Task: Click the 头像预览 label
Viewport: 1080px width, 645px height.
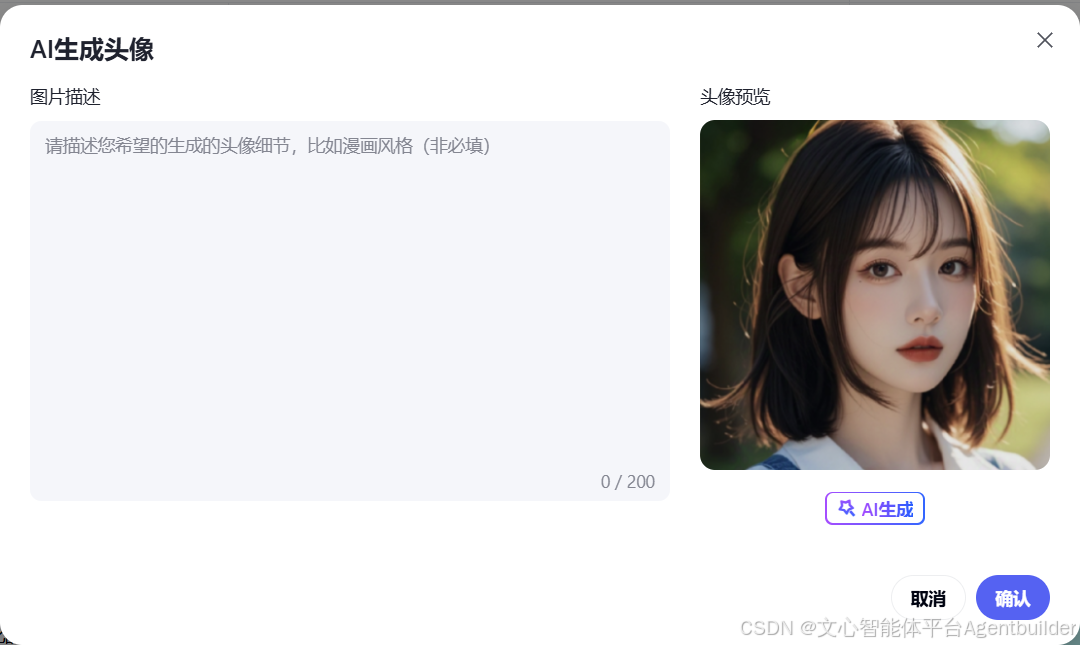Action: pyautogui.click(x=735, y=97)
